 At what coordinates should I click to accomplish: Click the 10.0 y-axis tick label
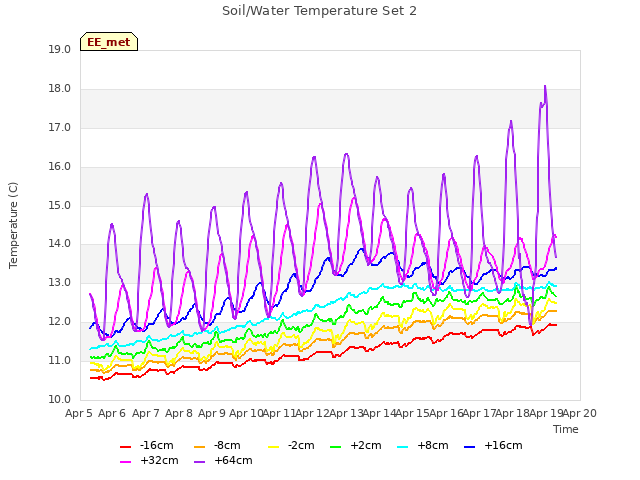60,399
